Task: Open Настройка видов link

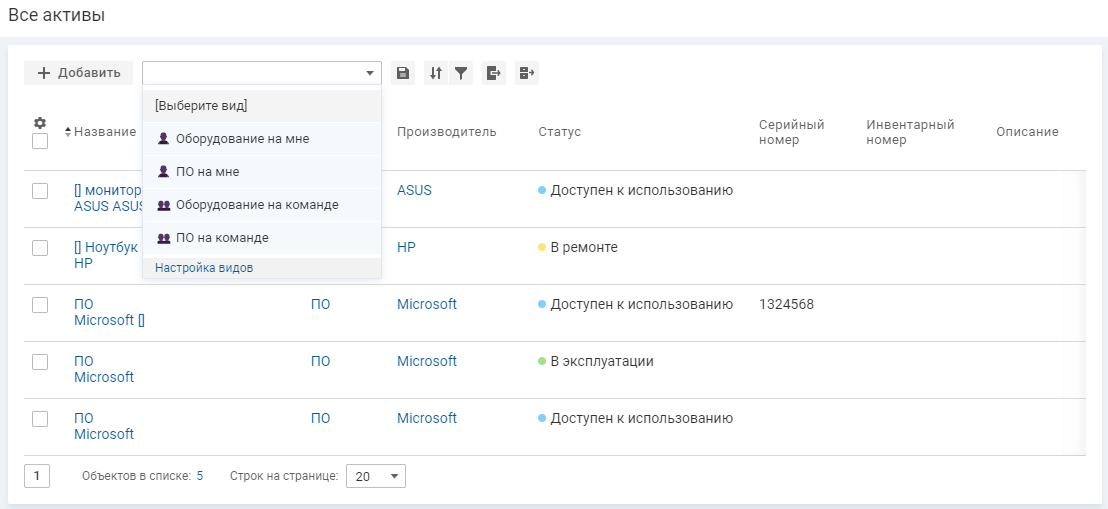Action: [x=204, y=268]
